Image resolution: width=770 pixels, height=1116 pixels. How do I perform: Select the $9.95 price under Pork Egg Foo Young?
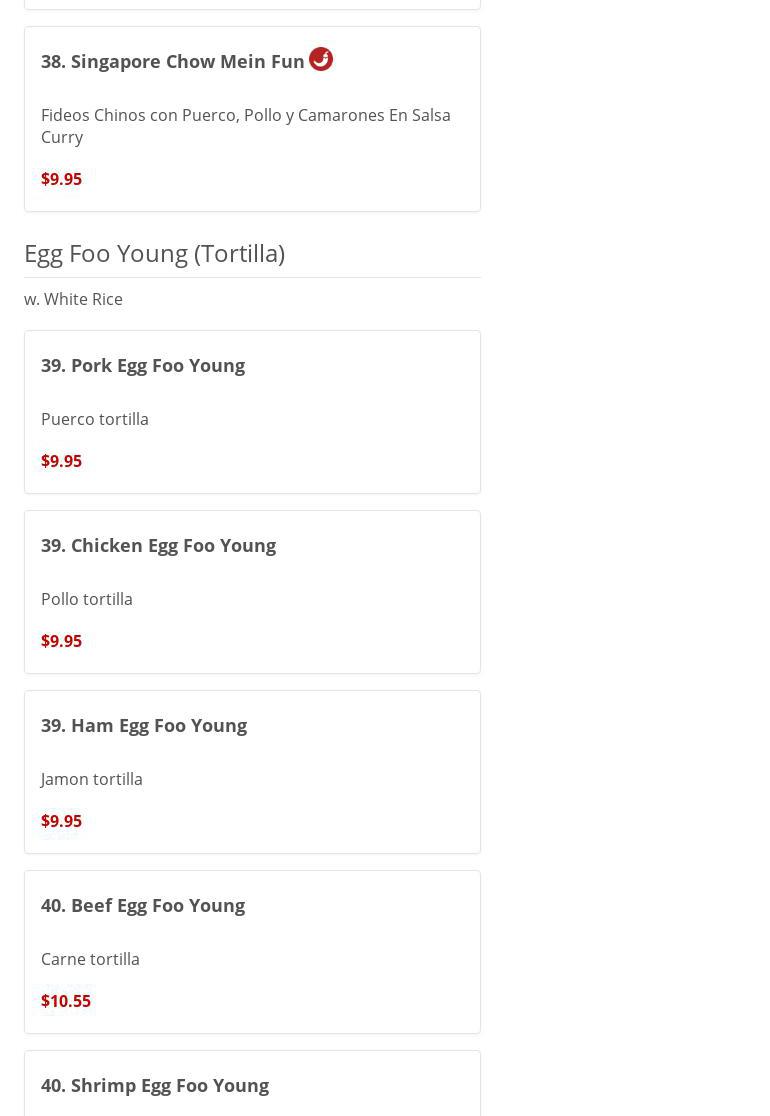61,461
